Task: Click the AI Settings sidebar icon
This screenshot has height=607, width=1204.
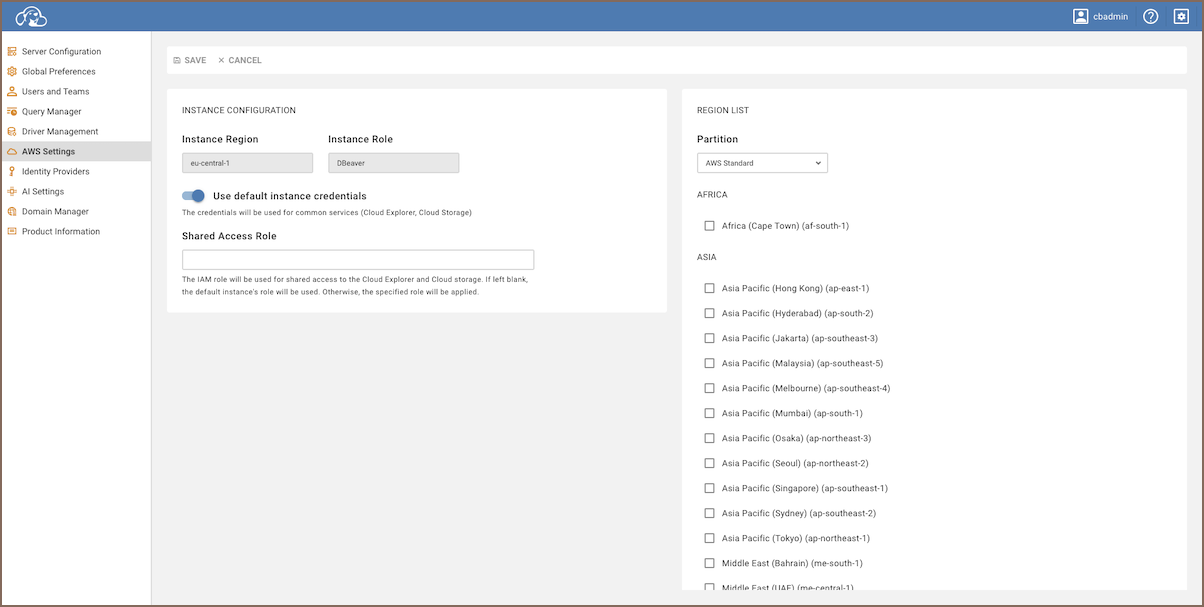Action: point(12,192)
